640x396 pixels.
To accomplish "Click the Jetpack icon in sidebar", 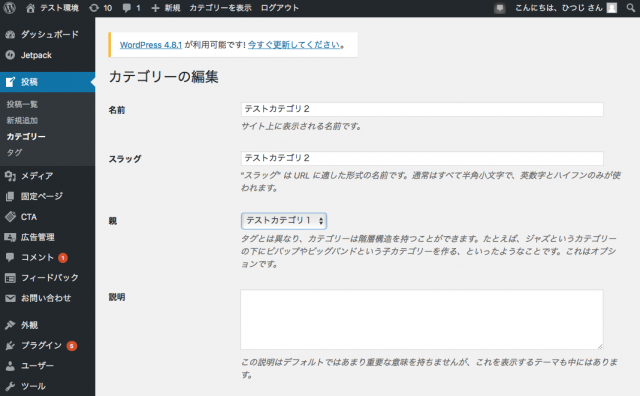I will coord(10,55).
